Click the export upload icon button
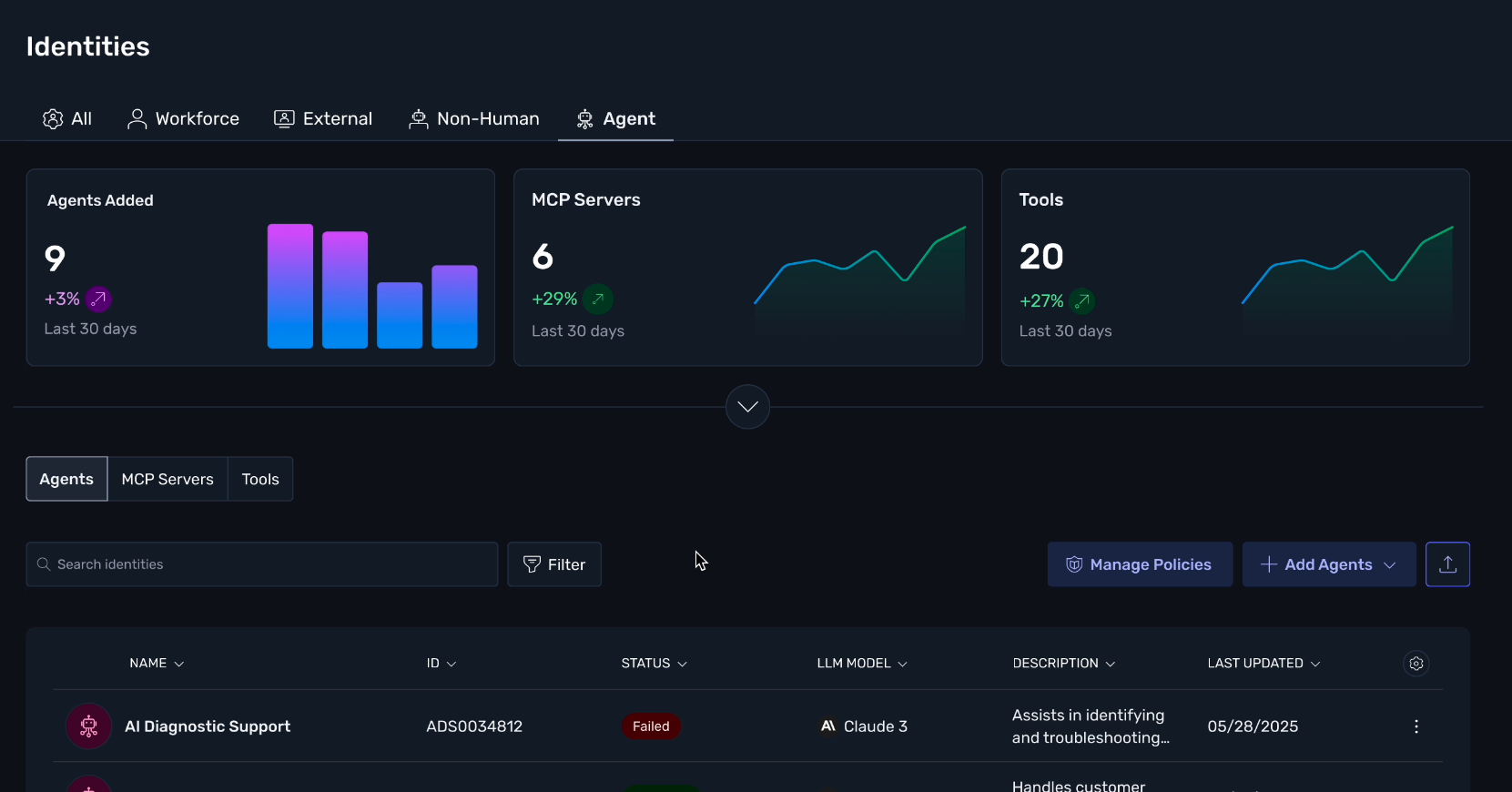Viewport: 1512px width, 792px height. click(x=1447, y=564)
